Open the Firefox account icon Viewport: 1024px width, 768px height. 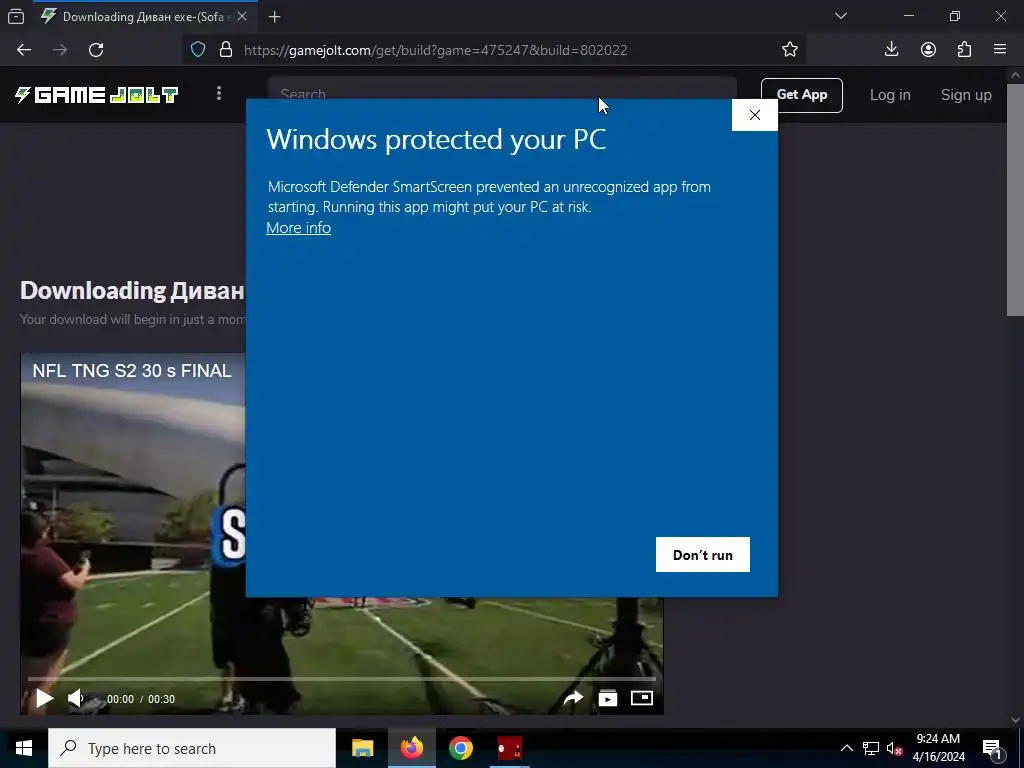pyautogui.click(x=928, y=50)
